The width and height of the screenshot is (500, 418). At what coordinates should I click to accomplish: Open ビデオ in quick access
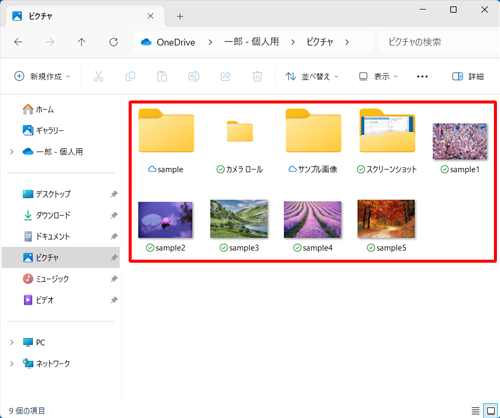(x=38, y=300)
